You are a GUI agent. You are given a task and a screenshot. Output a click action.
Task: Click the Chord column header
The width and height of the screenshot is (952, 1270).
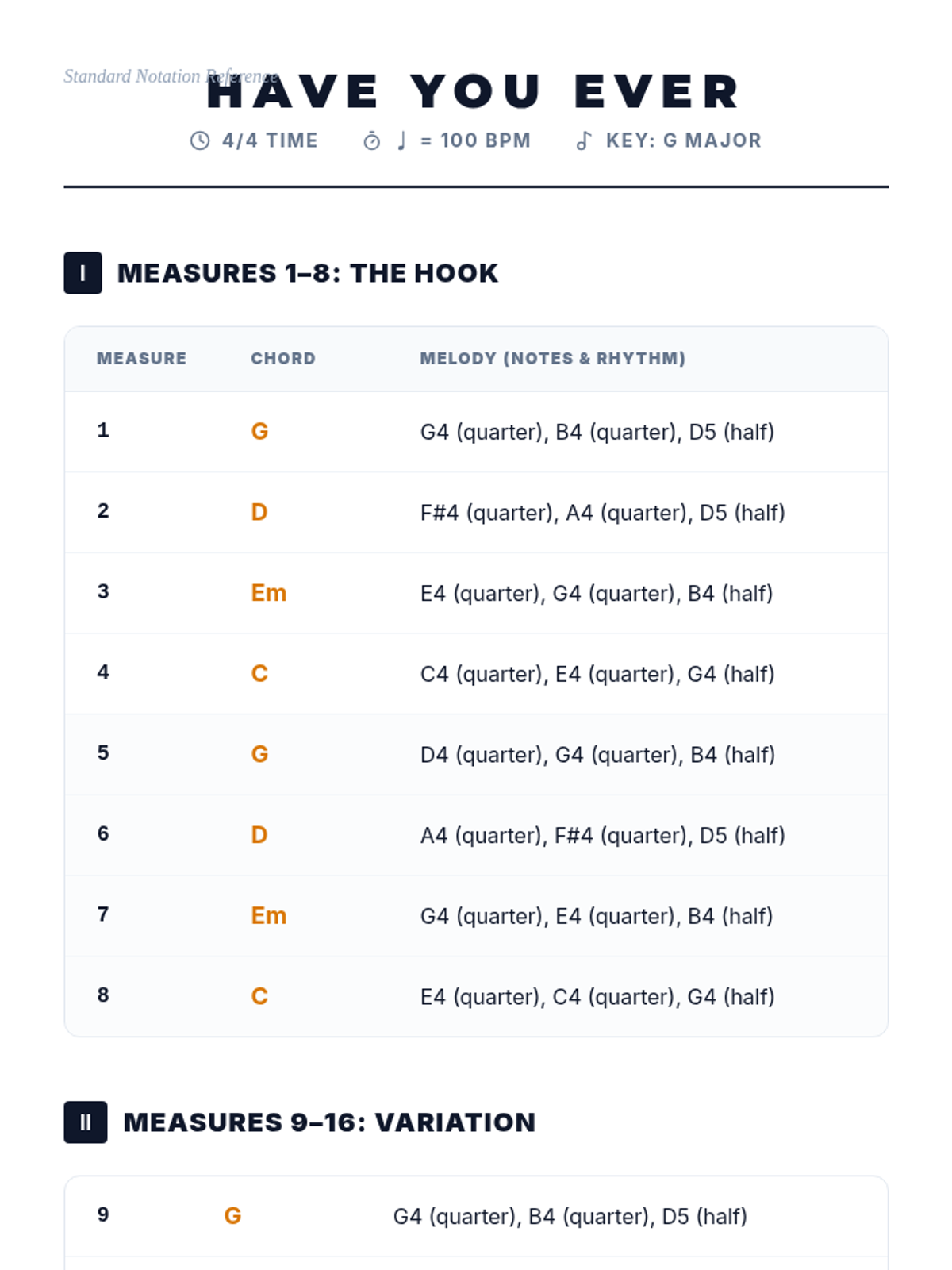click(283, 359)
